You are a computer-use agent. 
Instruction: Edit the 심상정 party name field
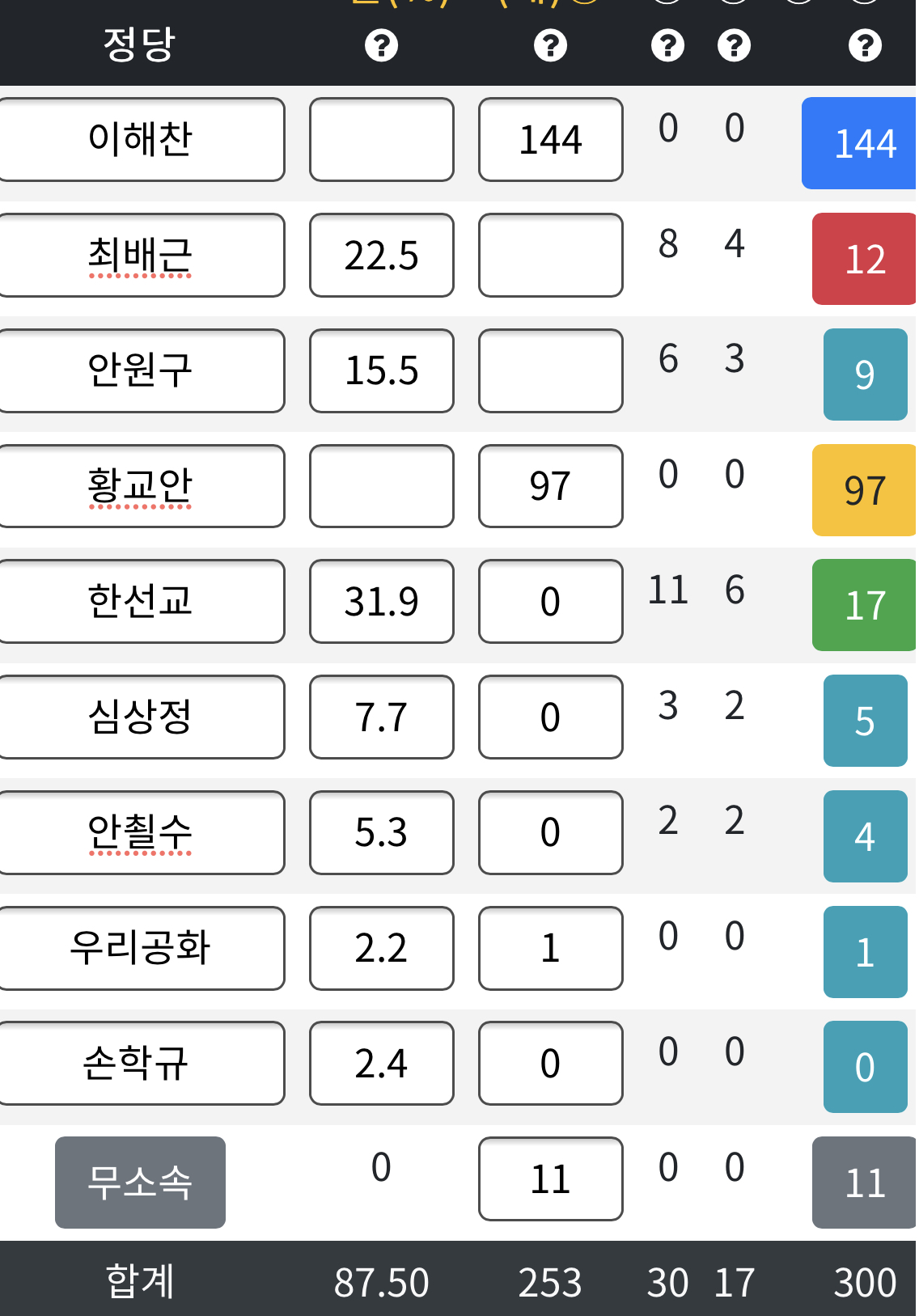point(141,717)
